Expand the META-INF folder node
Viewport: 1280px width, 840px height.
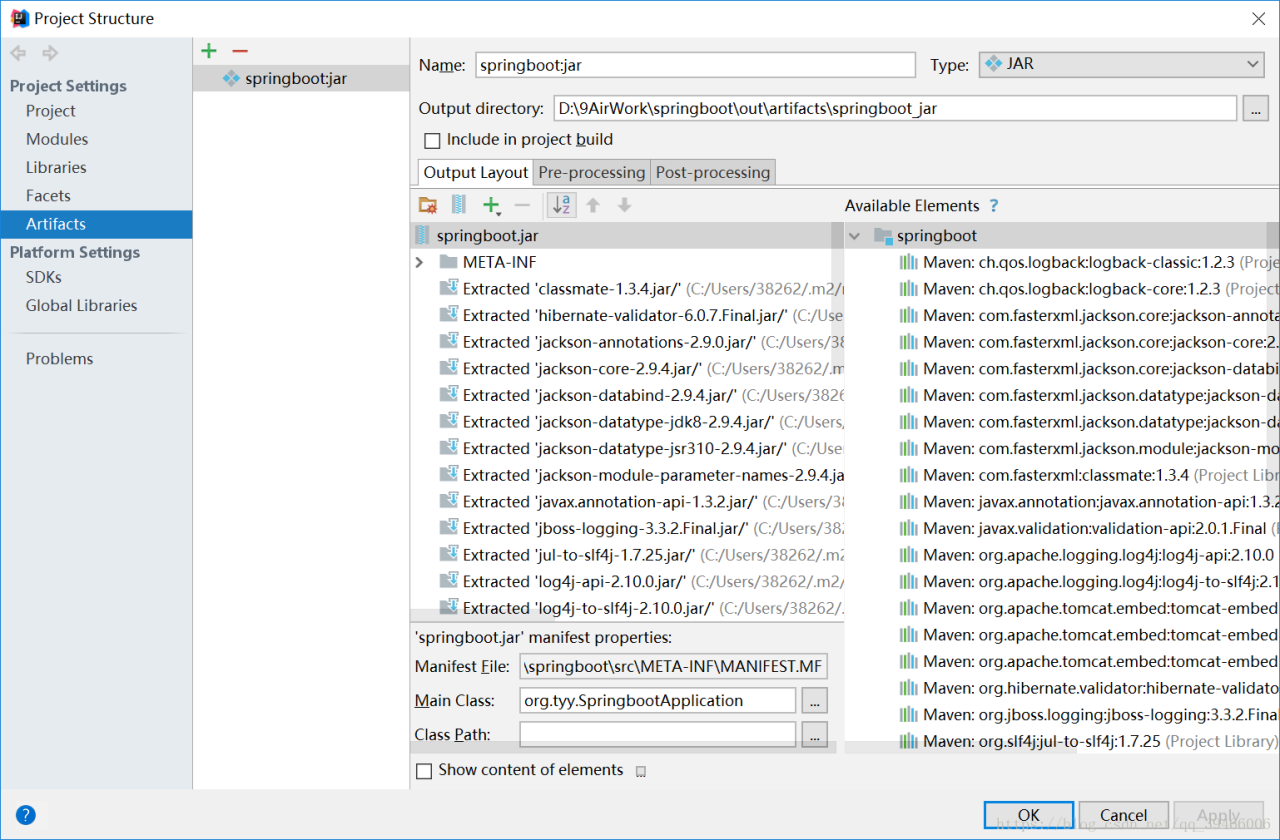[420, 262]
